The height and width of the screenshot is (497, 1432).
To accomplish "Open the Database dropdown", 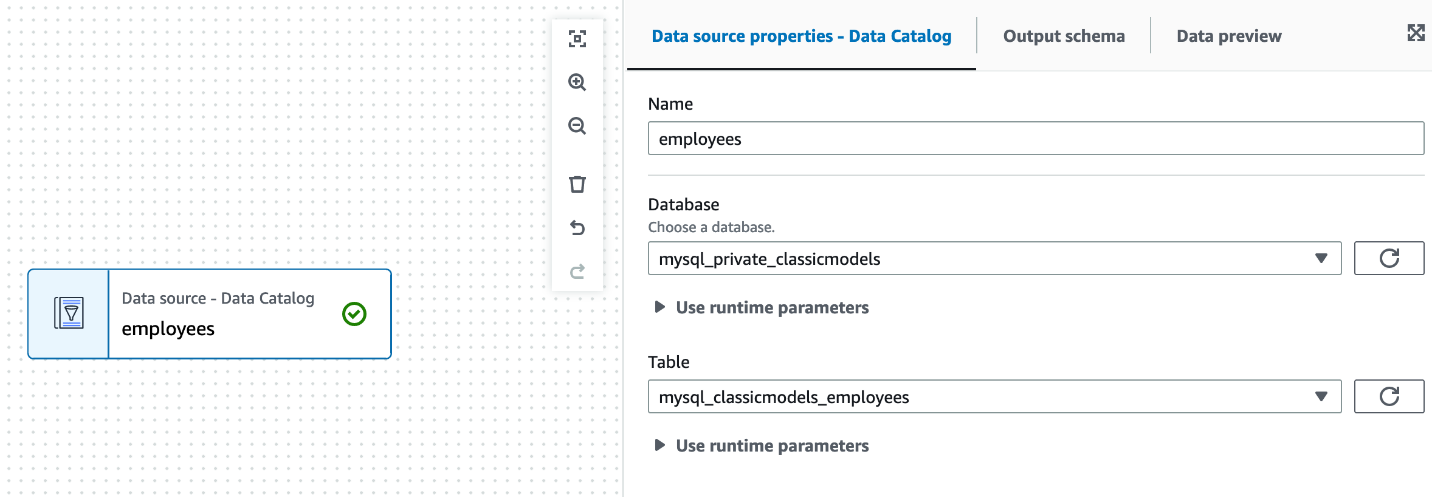I will tap(994, 258).
